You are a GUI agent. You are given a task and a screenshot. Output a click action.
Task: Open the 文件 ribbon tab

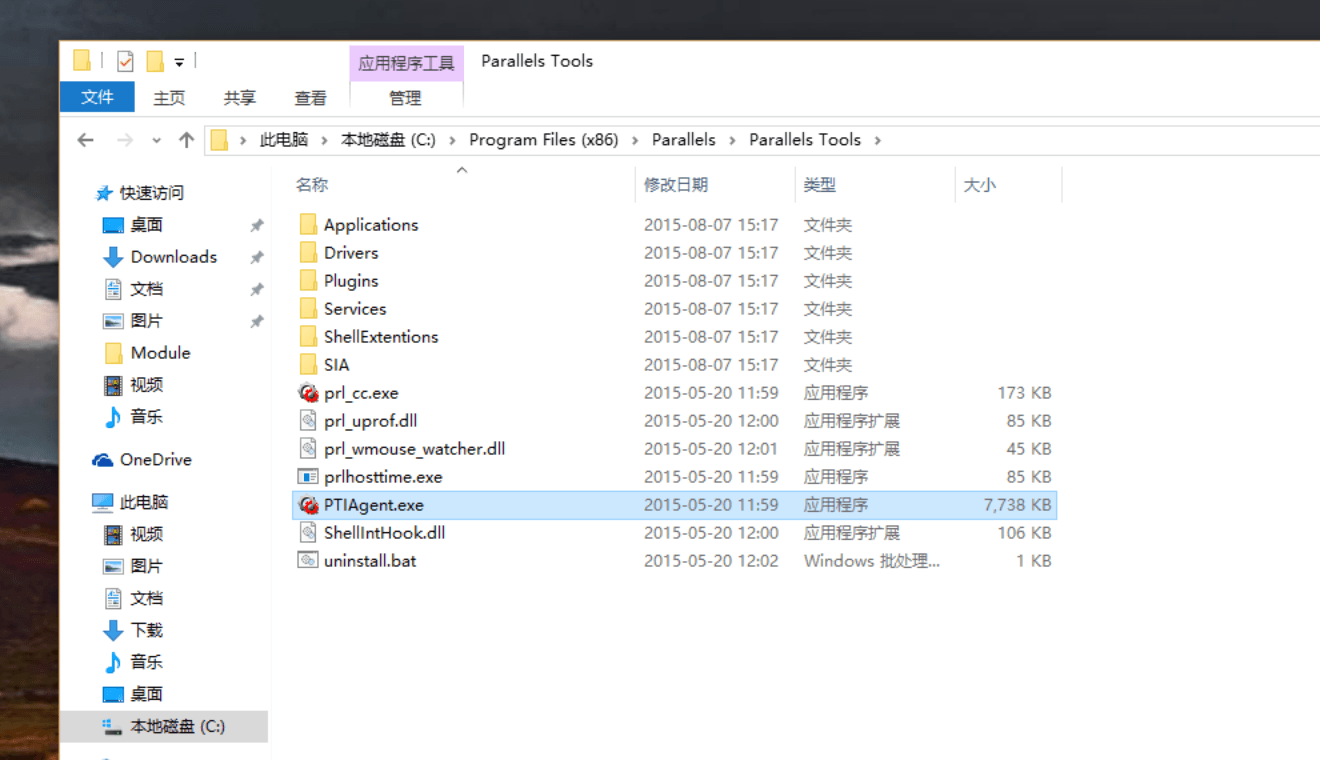[97, 97]
